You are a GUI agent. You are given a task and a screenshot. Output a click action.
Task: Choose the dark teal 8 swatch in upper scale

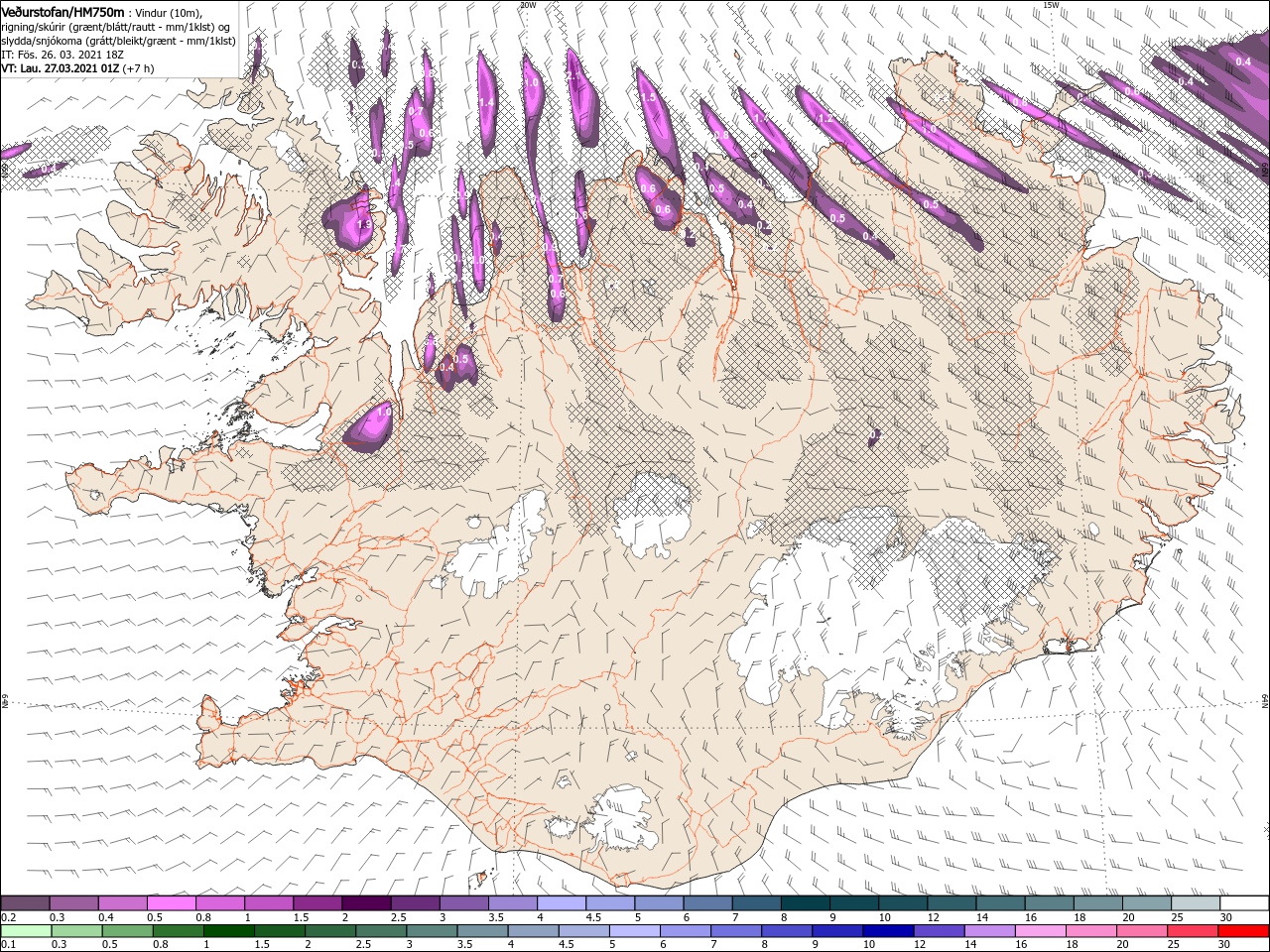coord(806,903)
